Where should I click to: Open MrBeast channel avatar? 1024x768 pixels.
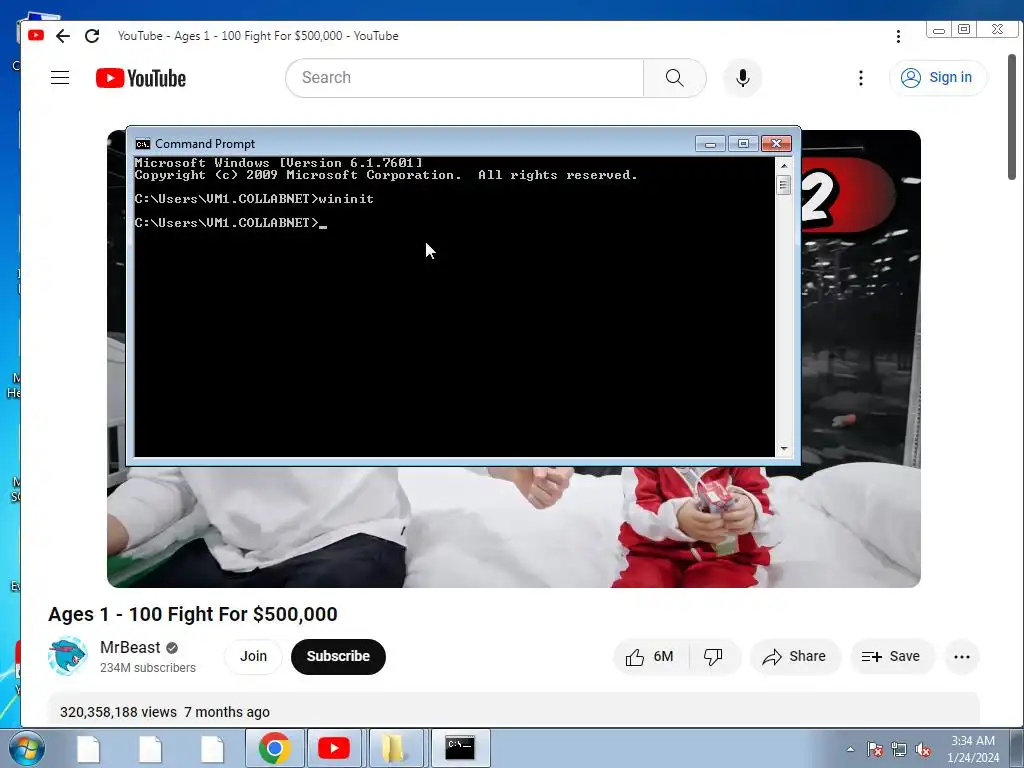click(67, 656)
